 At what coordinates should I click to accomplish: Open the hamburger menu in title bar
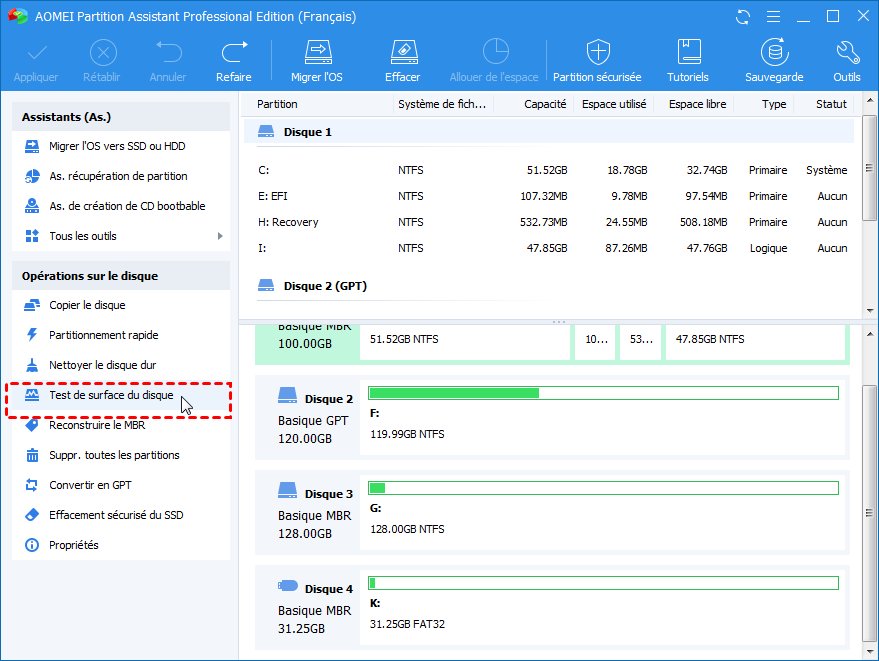773,17
